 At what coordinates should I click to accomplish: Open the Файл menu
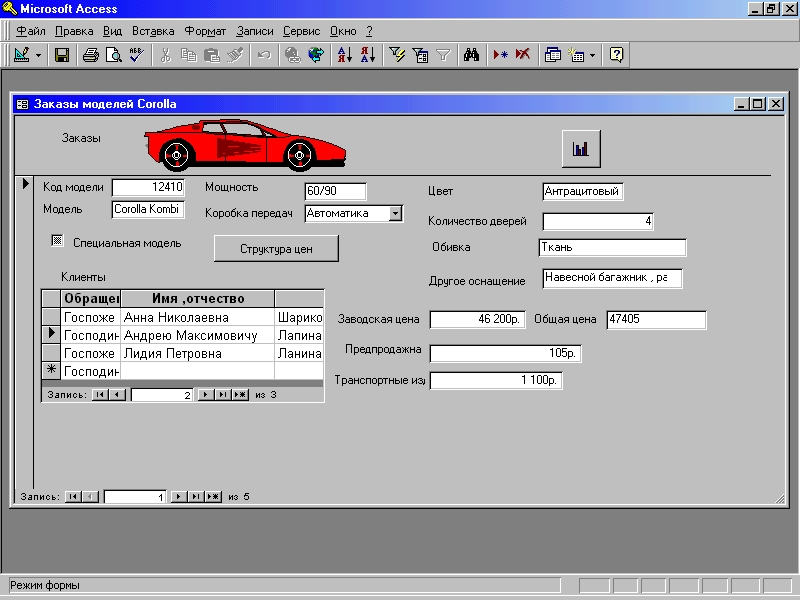[31, 31]
